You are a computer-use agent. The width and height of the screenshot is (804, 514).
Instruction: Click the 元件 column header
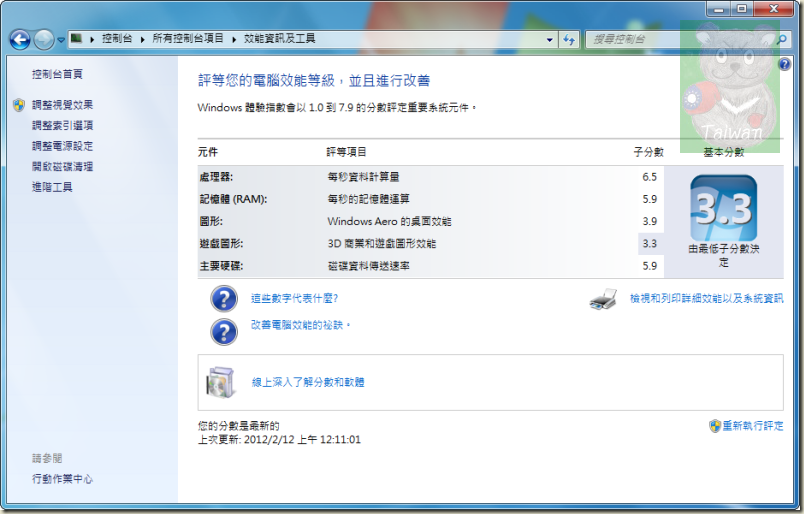tap(208, 152)
